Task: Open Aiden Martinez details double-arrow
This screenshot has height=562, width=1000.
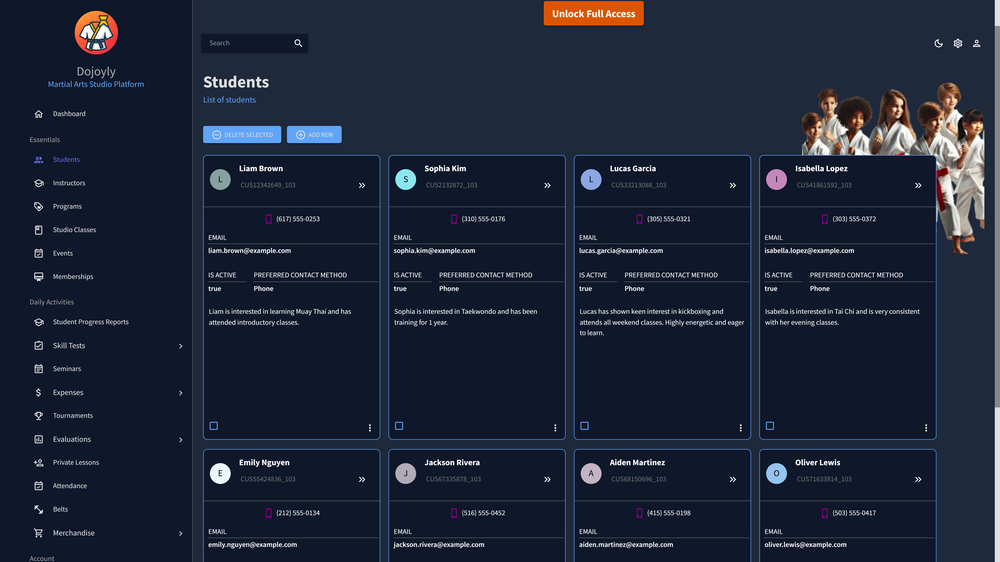Action: point(733,480)
